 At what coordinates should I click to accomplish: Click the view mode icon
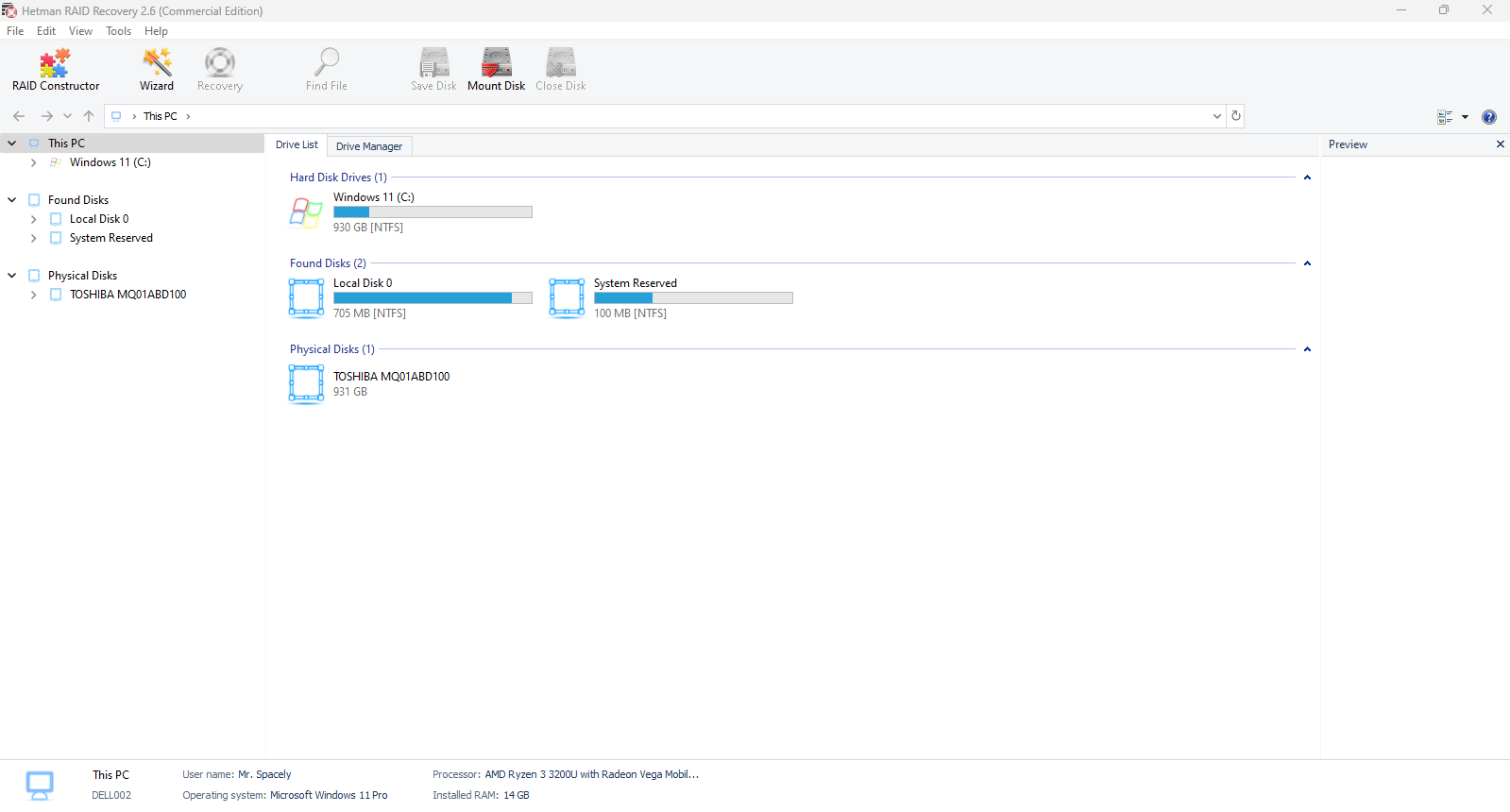[x=1445, y=117]
